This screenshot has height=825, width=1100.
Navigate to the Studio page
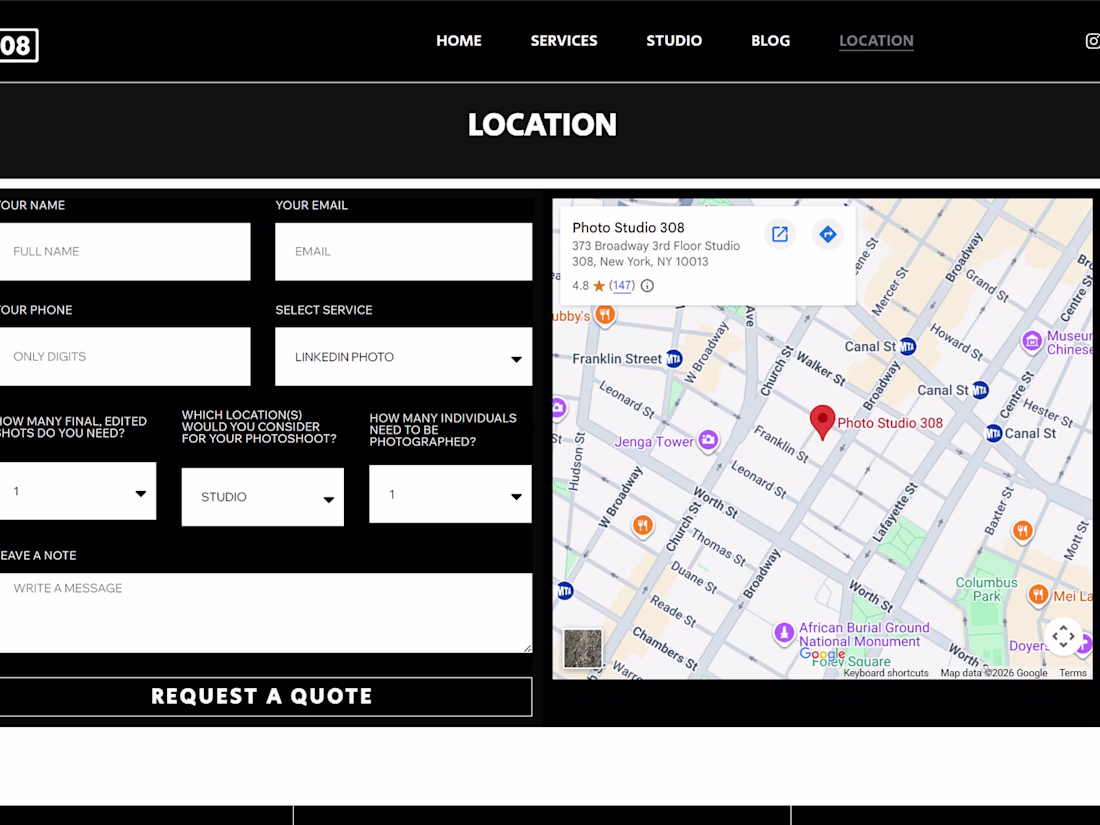[674, 41]
